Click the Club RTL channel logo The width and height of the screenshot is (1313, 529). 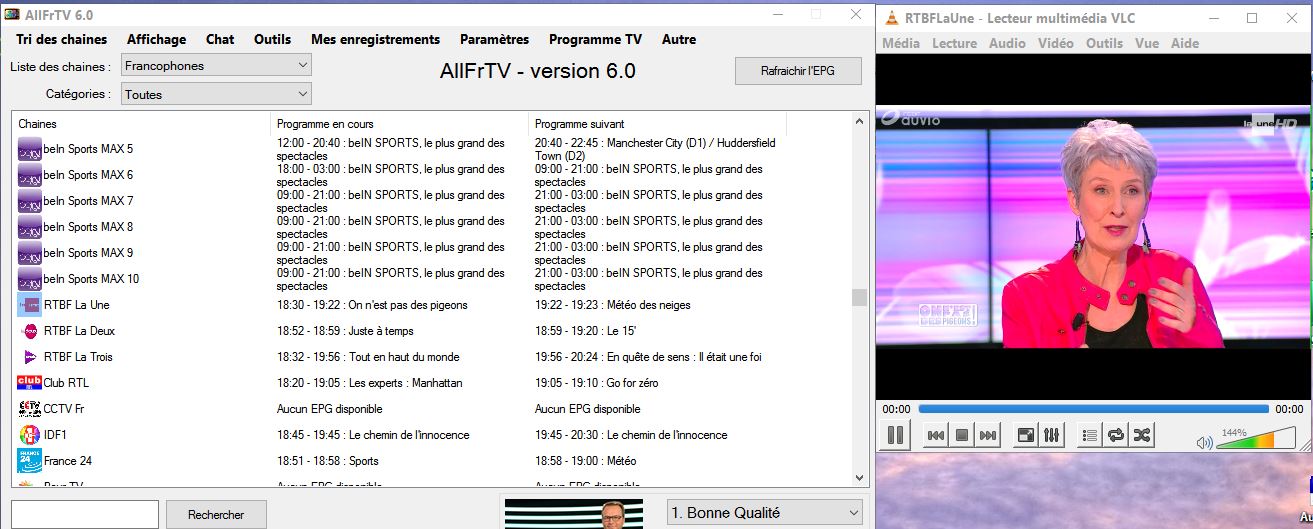(x=29, y=383)
